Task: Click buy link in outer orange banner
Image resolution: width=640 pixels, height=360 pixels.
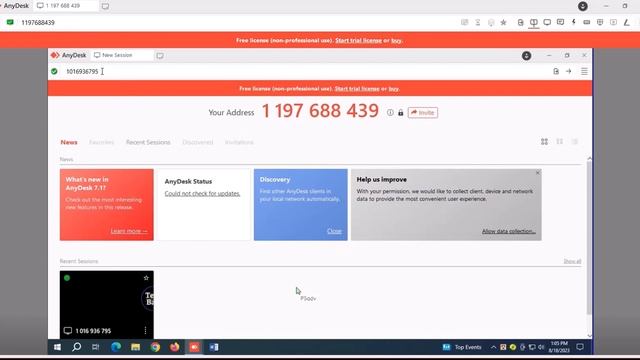Action: 396,40
